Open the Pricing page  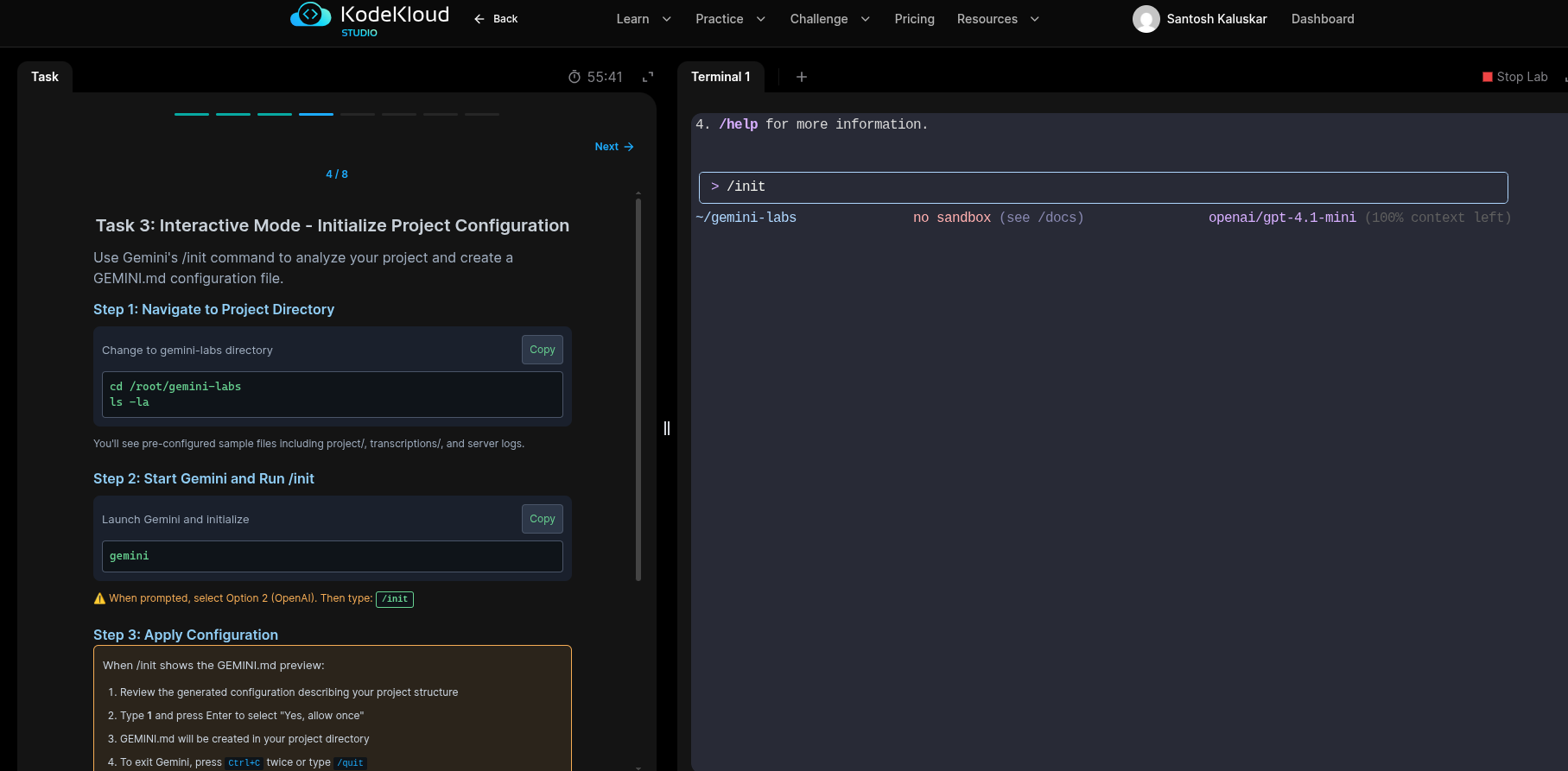(x=914, y=19)
